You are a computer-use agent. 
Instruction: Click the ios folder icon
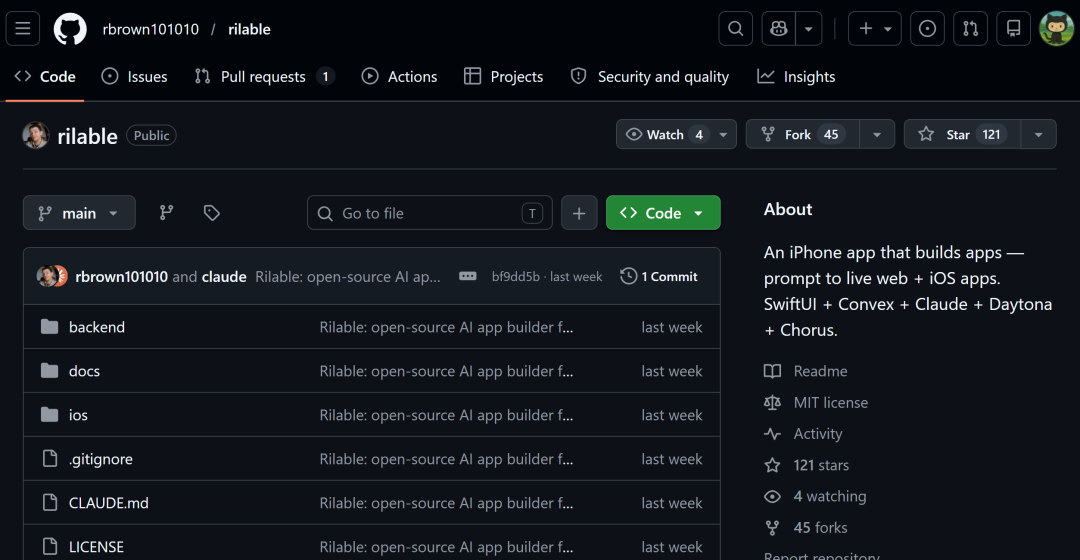50,415
